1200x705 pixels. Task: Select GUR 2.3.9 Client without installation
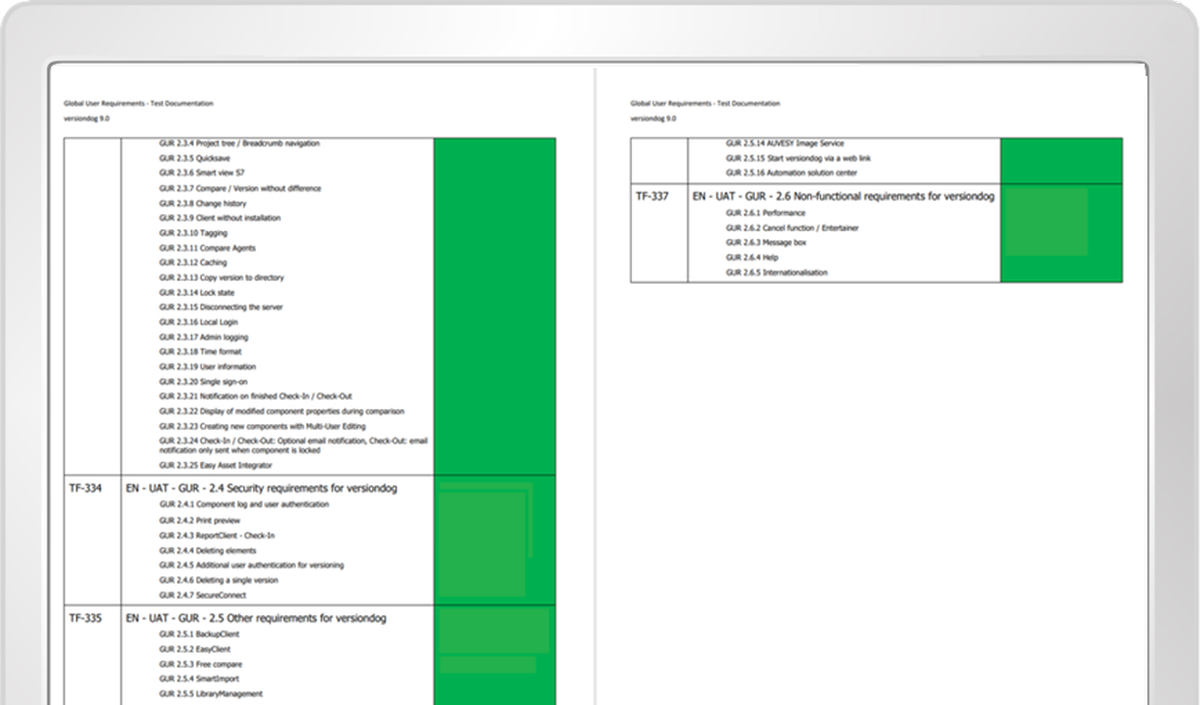(x=220, y=218)
